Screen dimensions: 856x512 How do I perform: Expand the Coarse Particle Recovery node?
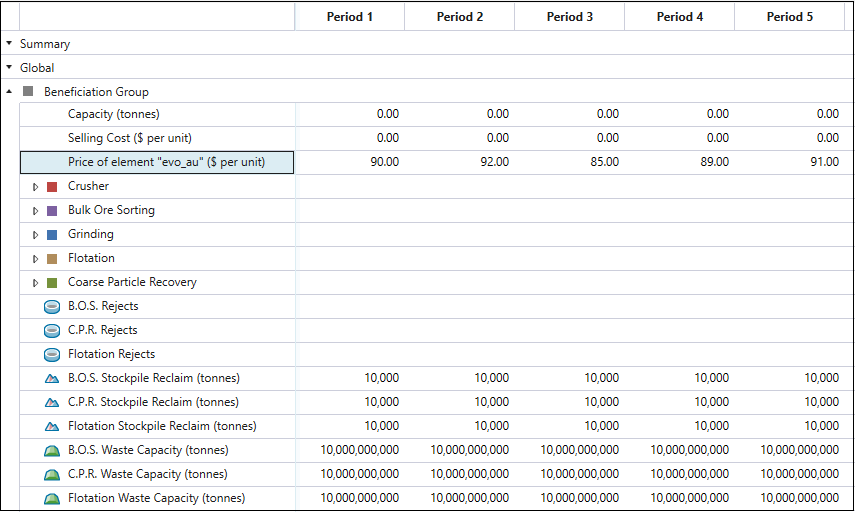coord(35,283)
